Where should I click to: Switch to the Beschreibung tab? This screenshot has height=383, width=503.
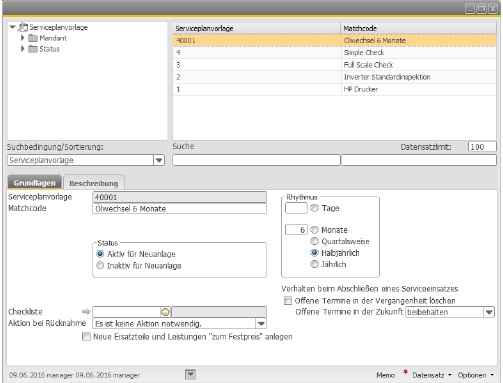tap(94, 183)
